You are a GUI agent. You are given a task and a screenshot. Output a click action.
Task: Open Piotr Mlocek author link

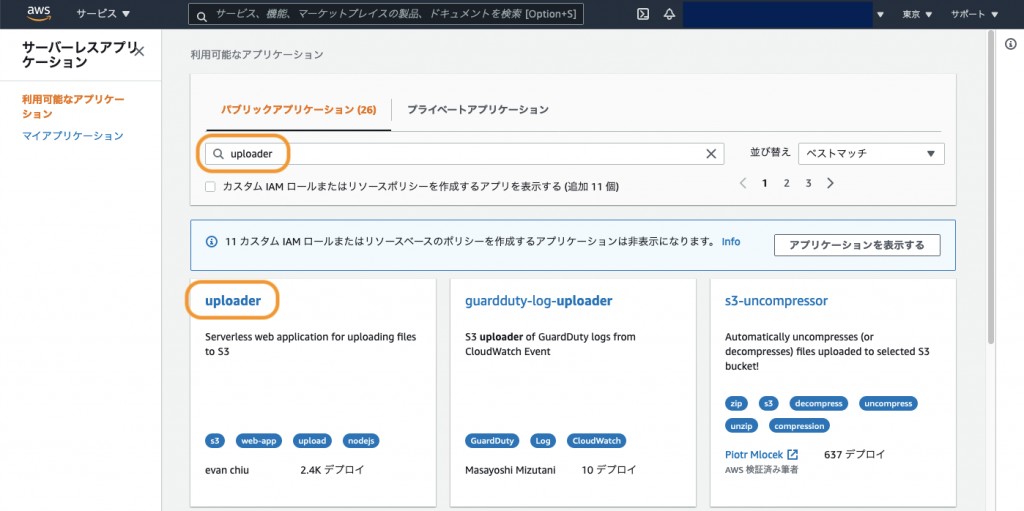(754, 454)
